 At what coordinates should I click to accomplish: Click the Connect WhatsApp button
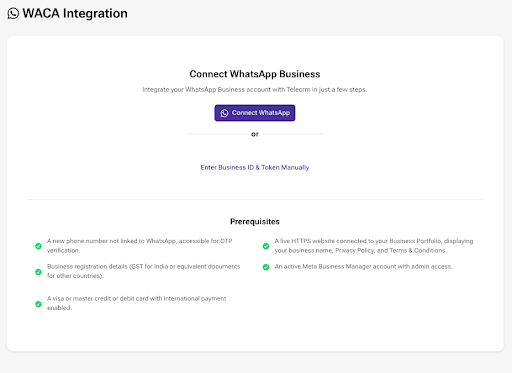pyautogui.click(x=255, y=113)
